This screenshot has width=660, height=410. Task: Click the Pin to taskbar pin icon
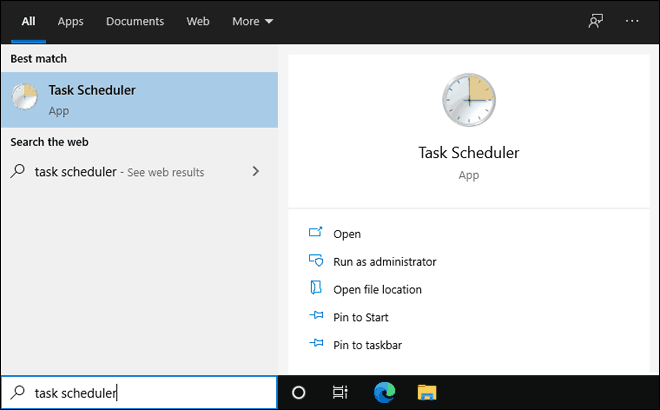pos(316,343)
